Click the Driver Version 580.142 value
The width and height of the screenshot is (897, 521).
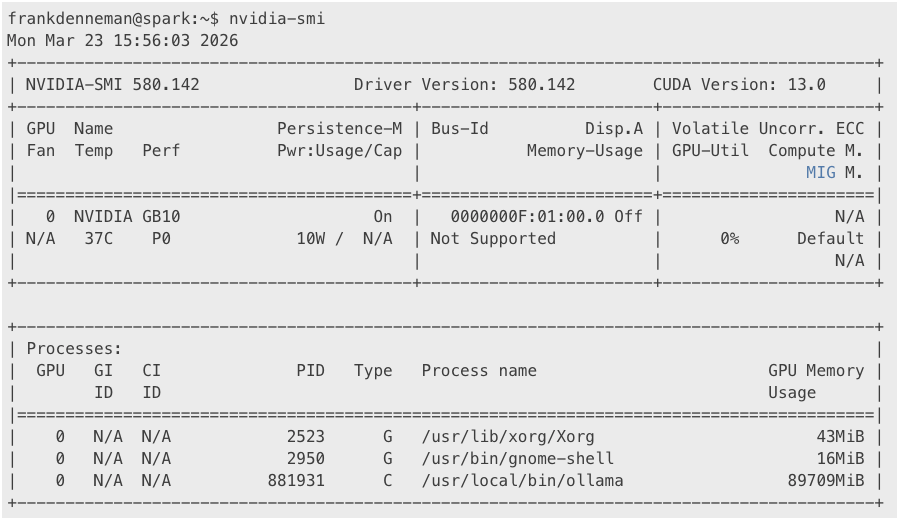coord(542,84)
